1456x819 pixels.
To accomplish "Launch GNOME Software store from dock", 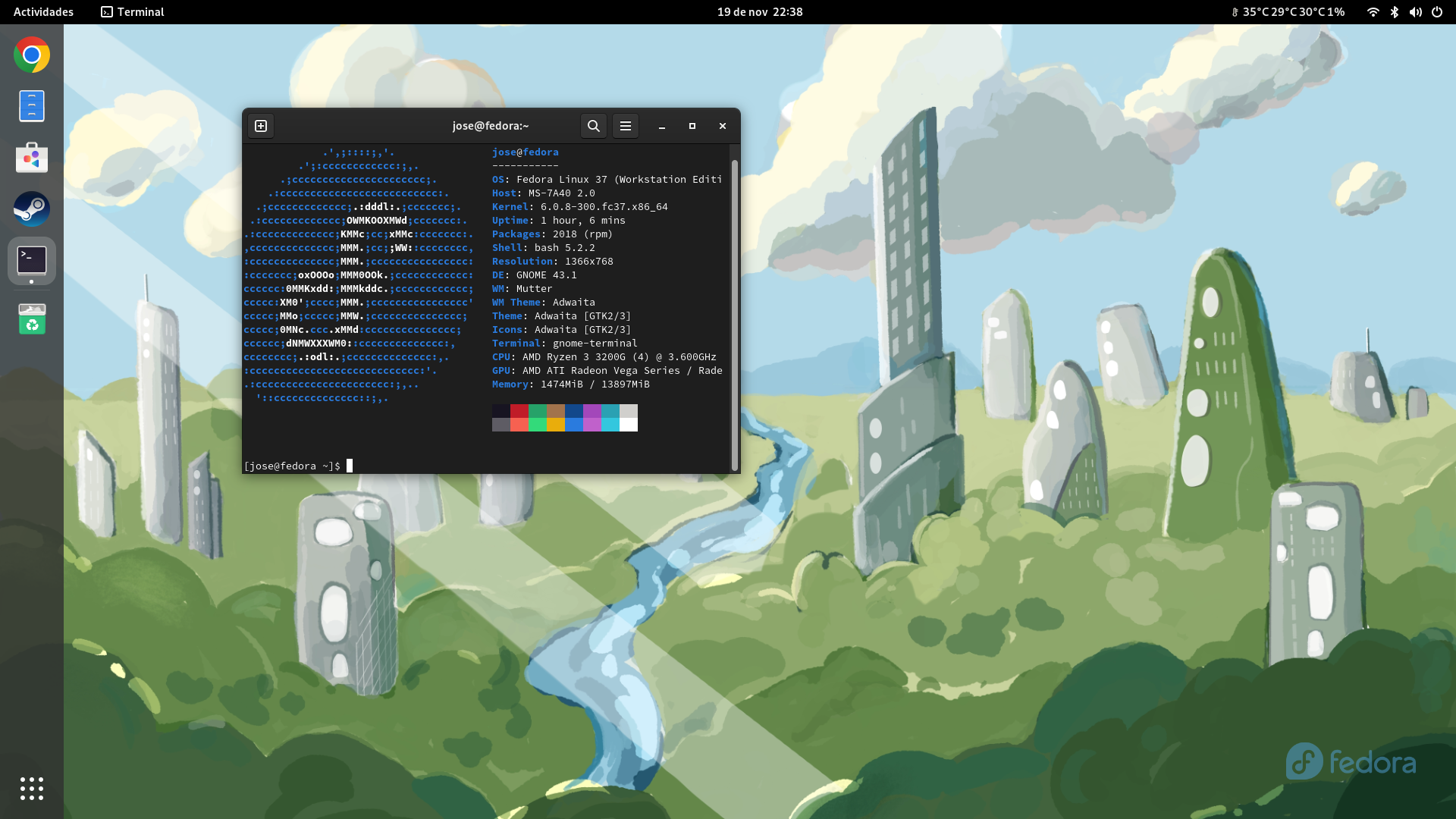I will (x=32, y=158).
